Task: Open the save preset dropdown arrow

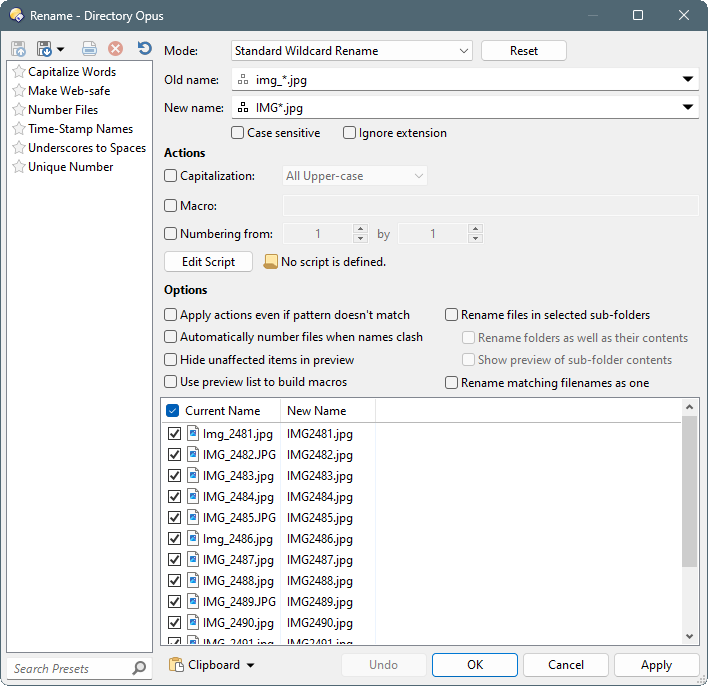Action: click(x=61, y=49)
